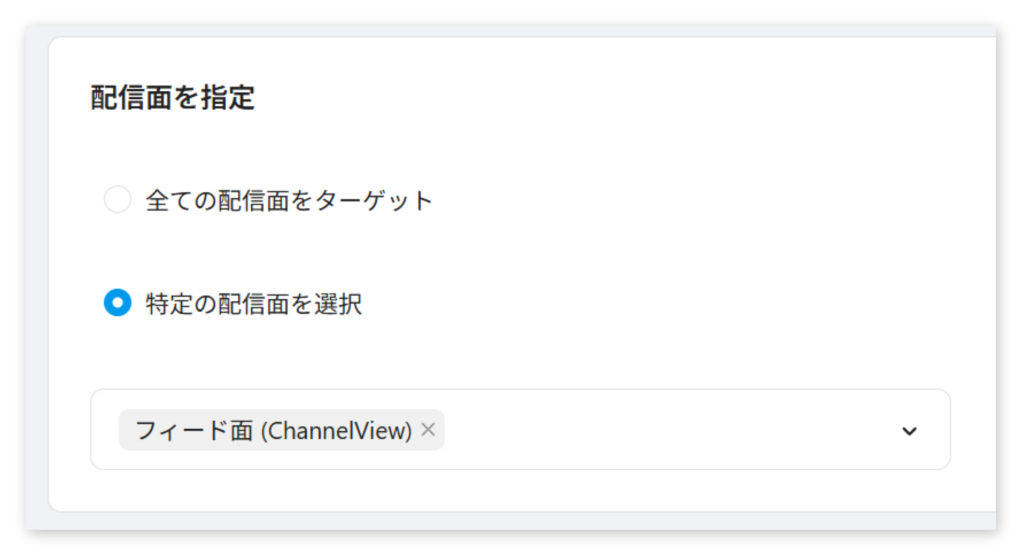Image resolution: width=1024 pixels, height=559 pixels.
Task: Focus the empty area of the placement selector field
Action: 666,430
